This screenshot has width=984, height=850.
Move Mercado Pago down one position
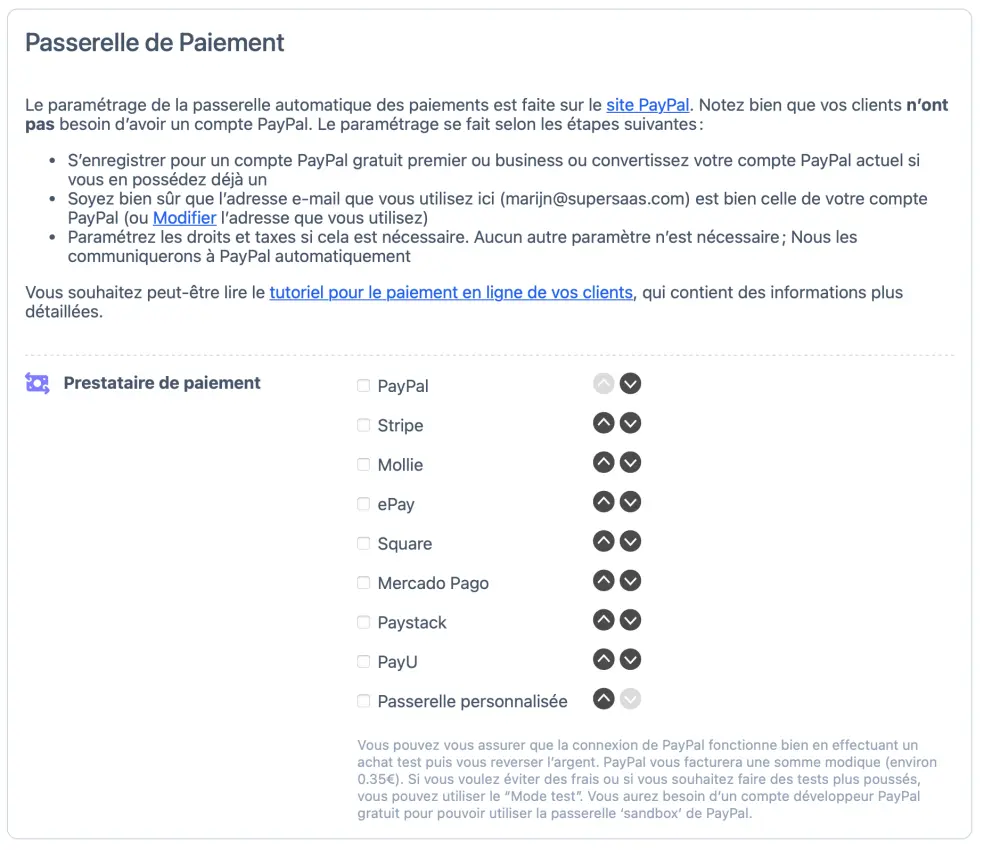pos(630,580)
